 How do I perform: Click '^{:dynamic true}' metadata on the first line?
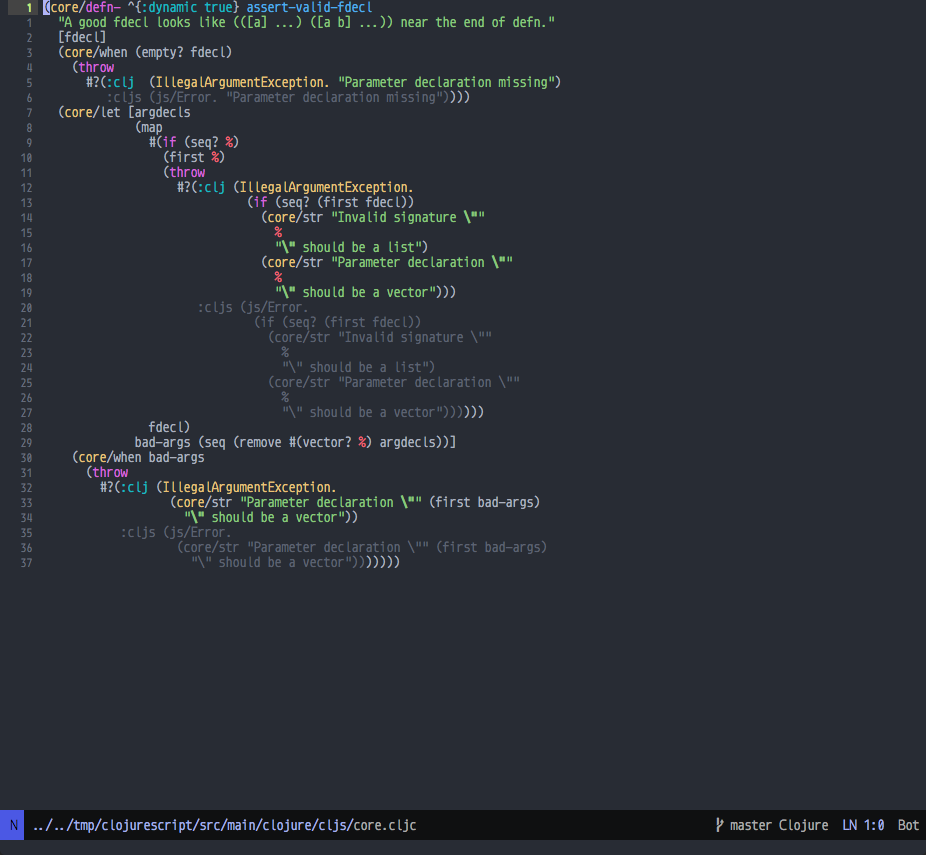point(183,8)
